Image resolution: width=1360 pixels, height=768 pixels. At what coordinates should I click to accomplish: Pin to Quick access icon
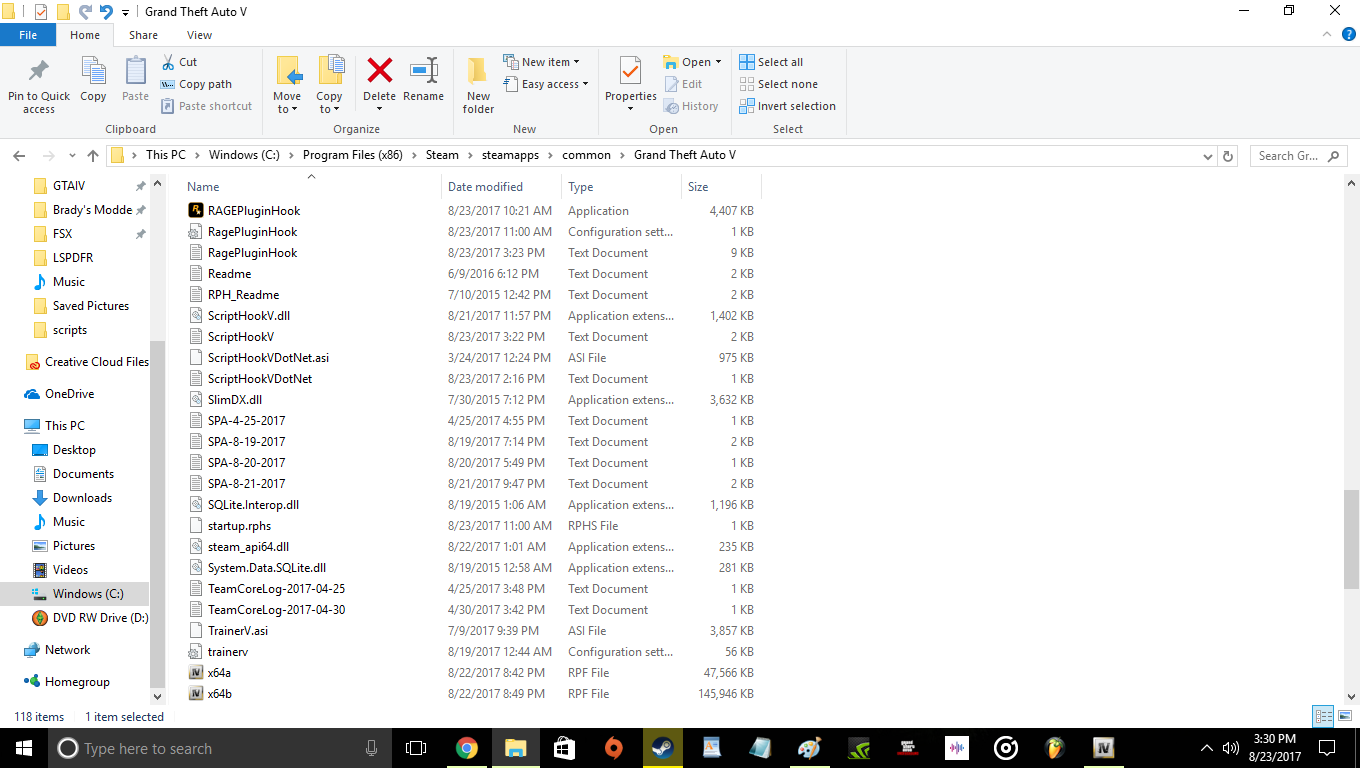click(39, 85)
